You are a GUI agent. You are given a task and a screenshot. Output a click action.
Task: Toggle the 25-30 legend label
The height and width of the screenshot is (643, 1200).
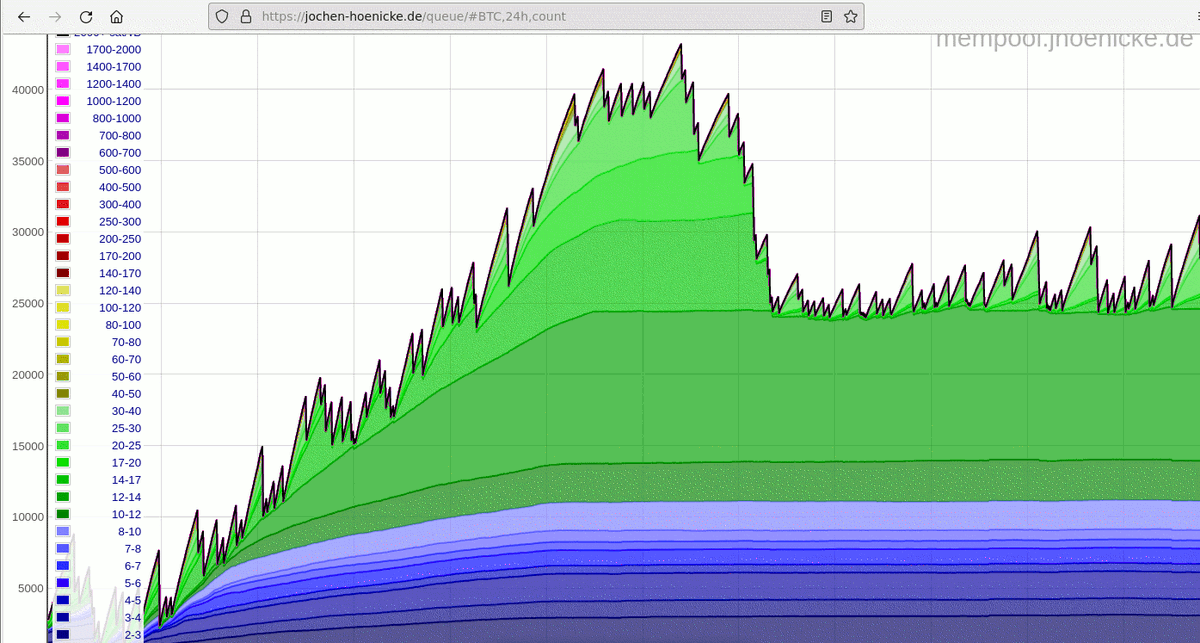tap(126, 428)
